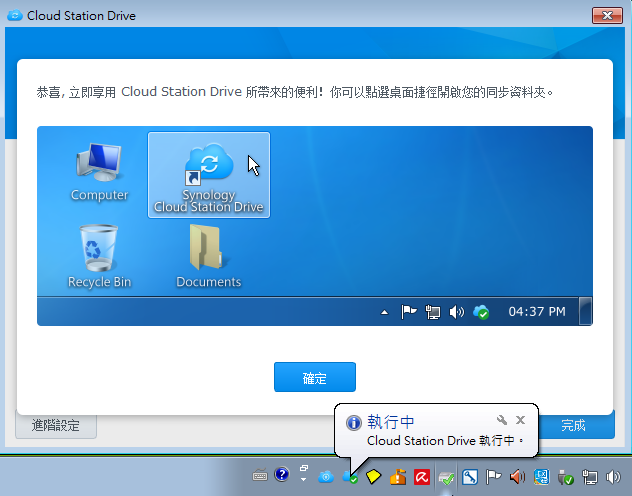
Task: Click the Computer icon in the illustration
Action: (99, 172)
